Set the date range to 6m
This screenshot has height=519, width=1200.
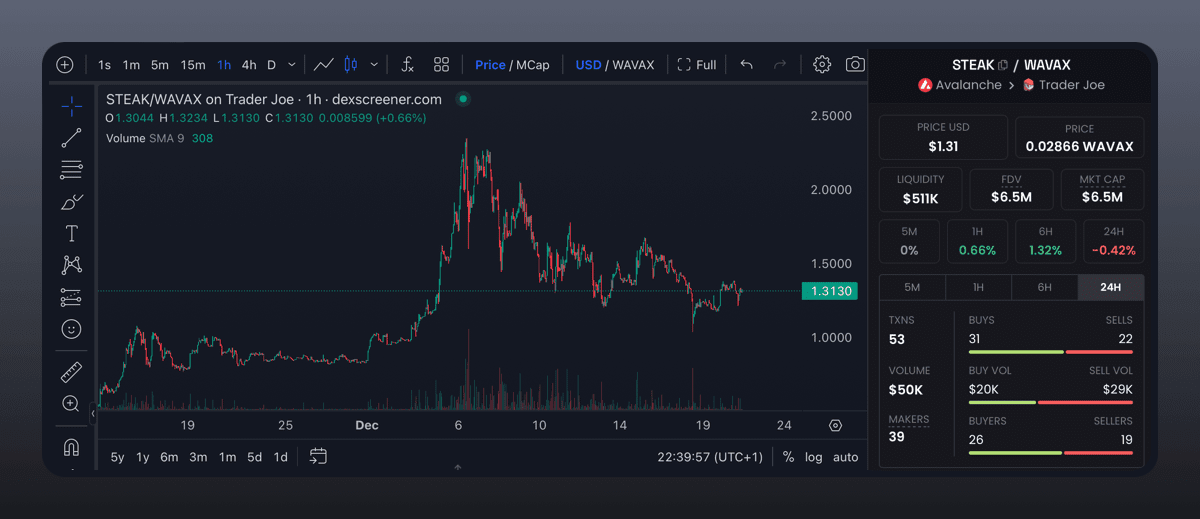(169, 457)
